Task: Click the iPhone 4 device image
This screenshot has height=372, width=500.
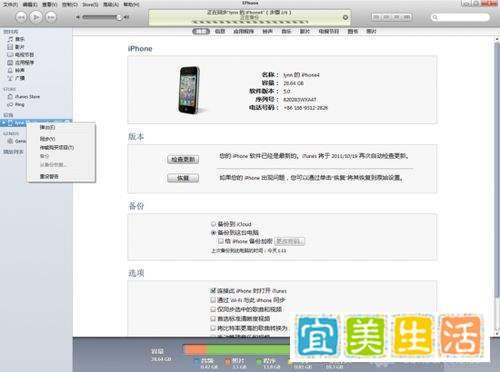Action: (189, 90)
